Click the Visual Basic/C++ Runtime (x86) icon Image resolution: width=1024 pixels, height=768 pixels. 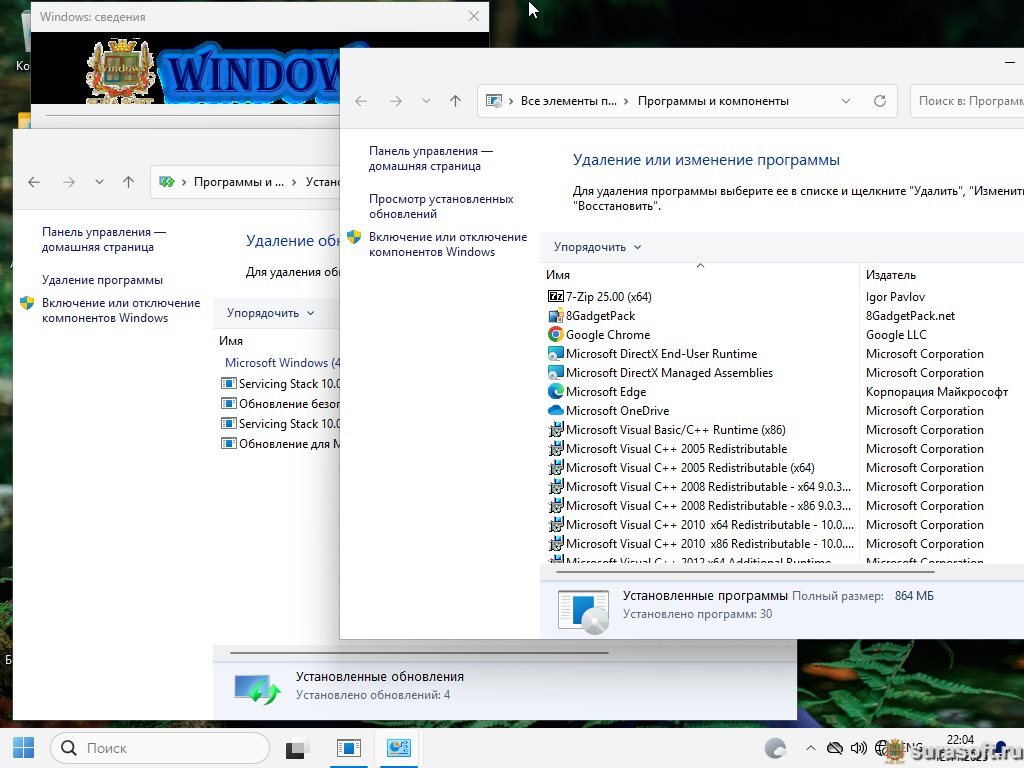click(x=555, y=429)
